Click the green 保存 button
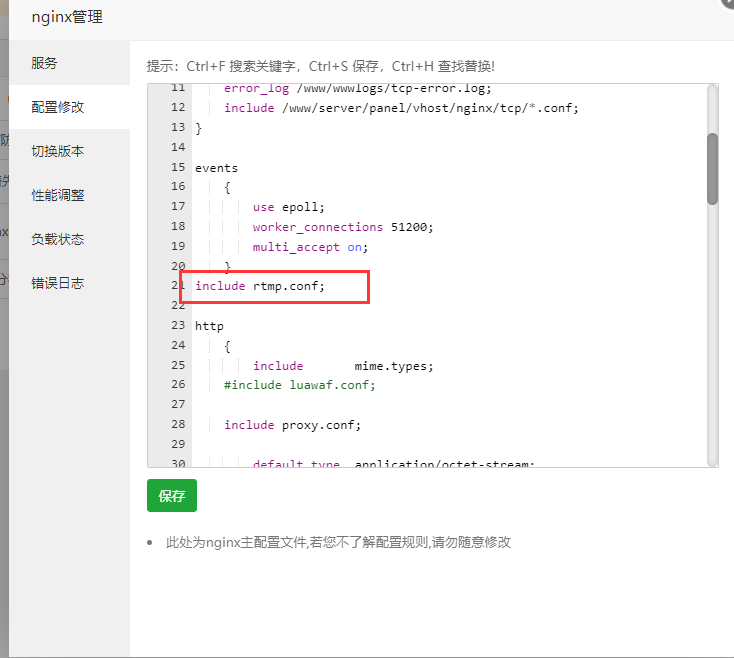This screenshot has height=658, width=734. tap(172, 495)
